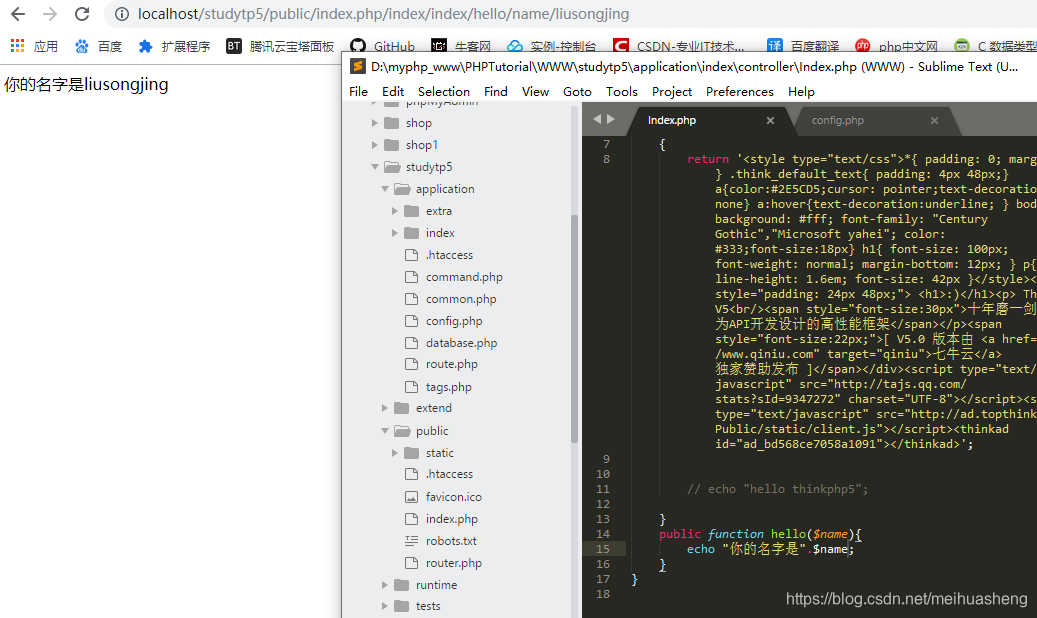Click the hello function name in code
The height and width of the screenshot is (618, 1037).
tap(788, 534)
